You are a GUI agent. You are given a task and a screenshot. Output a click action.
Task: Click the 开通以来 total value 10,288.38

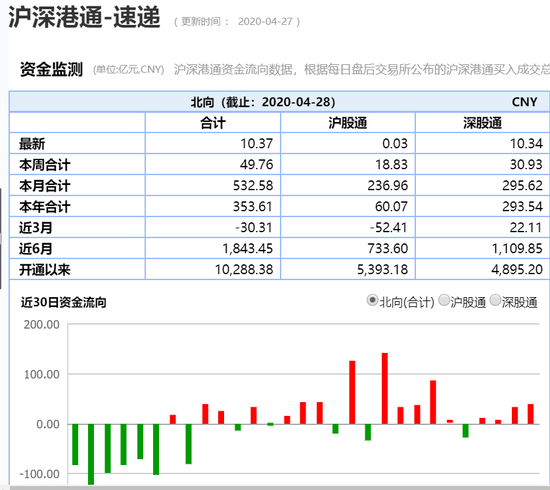(244, 269)
